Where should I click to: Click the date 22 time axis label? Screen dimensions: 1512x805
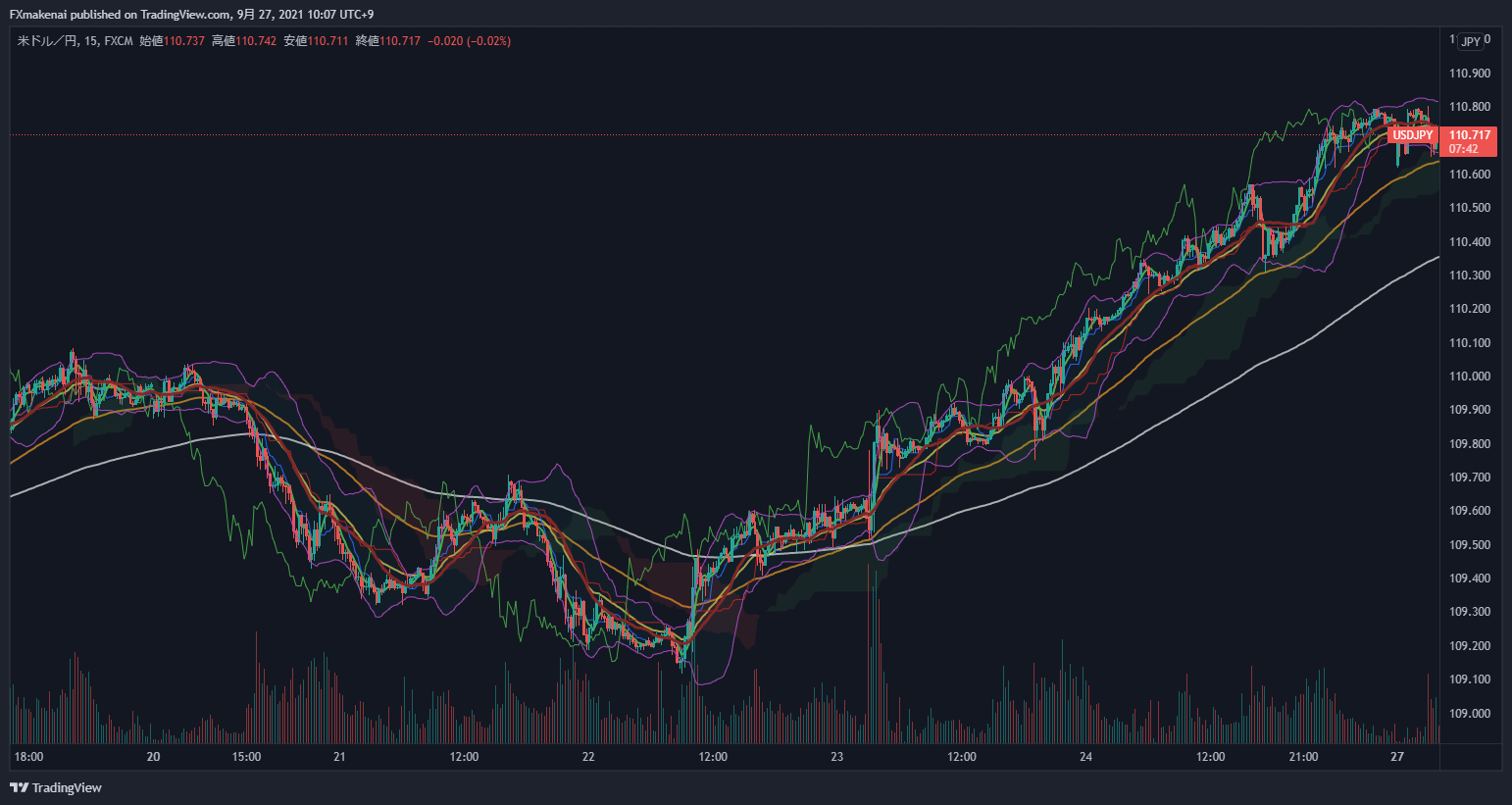[588, 757]
